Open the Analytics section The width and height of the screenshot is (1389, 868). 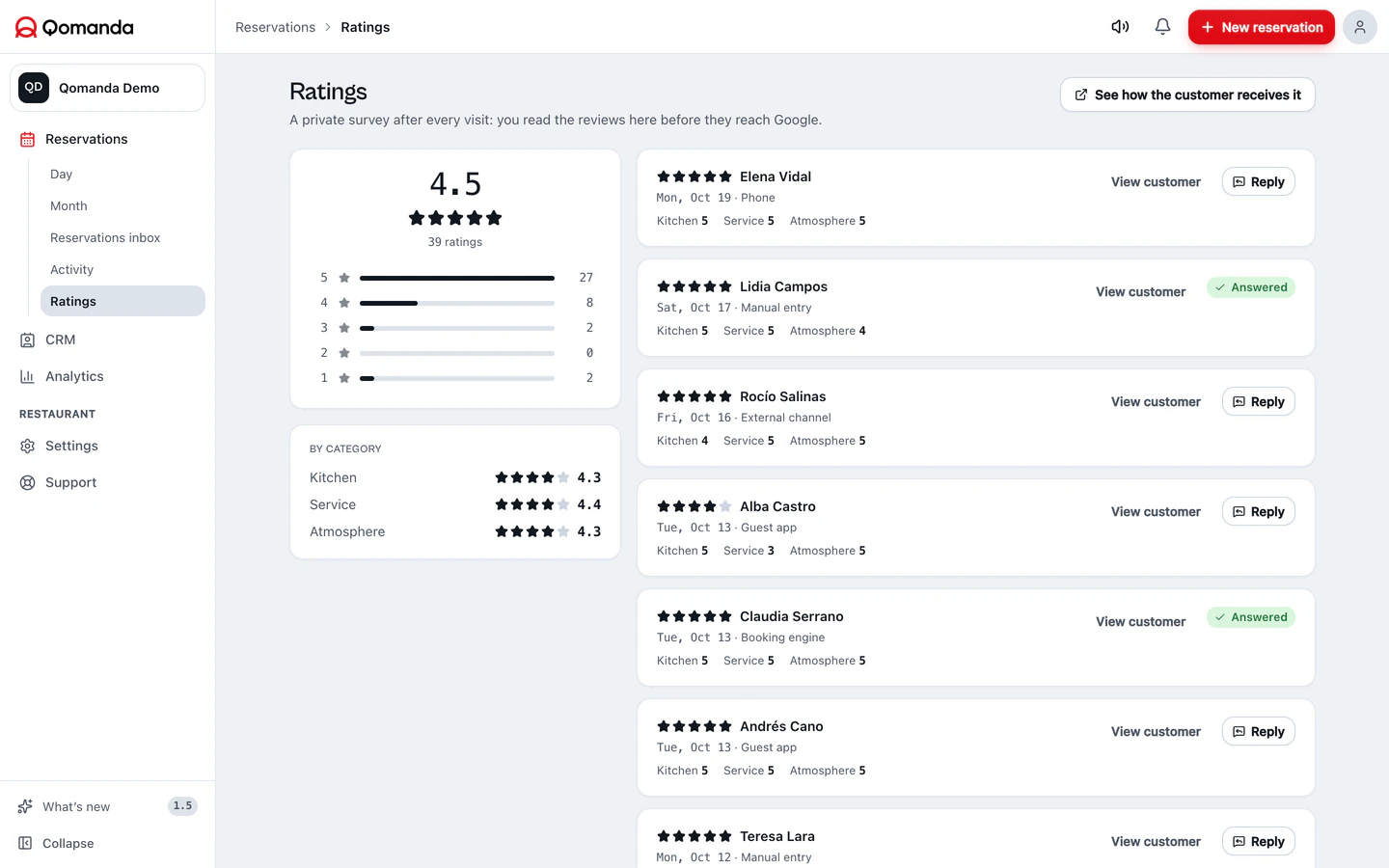(x=107, y=376)
